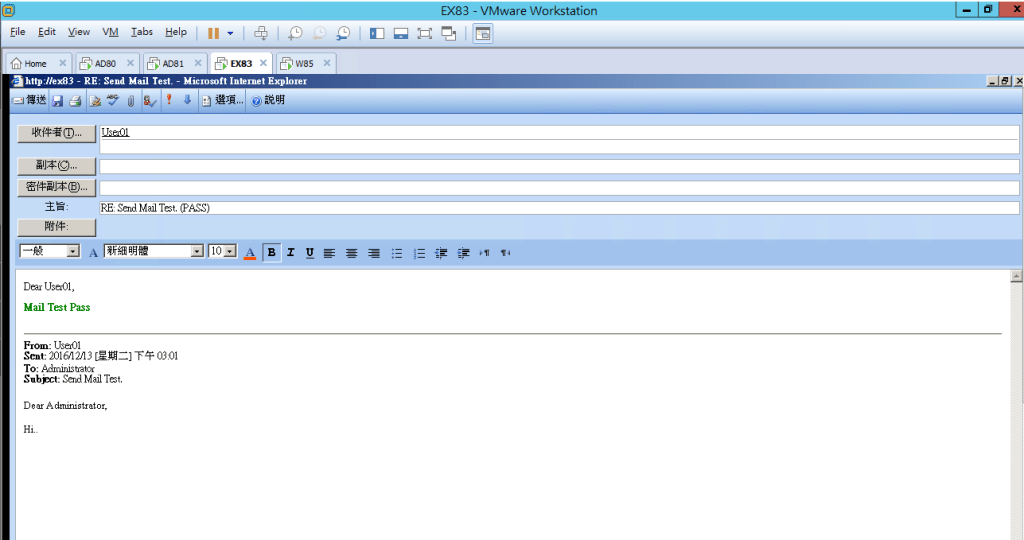Toggle bold formatting
Screen dimensions: 1024x540
271,252
